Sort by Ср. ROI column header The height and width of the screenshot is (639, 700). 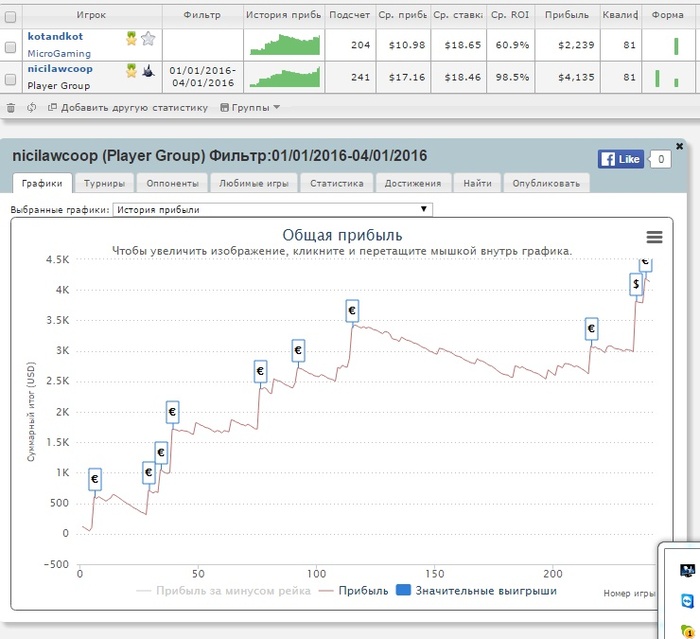(x=510, y=15)
